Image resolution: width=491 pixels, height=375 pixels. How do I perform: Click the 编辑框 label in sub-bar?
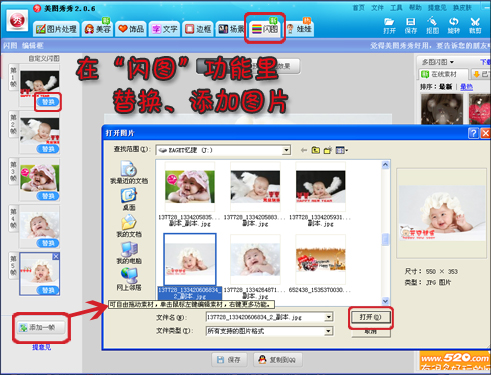pyautogui.click(x=33, y=46)
